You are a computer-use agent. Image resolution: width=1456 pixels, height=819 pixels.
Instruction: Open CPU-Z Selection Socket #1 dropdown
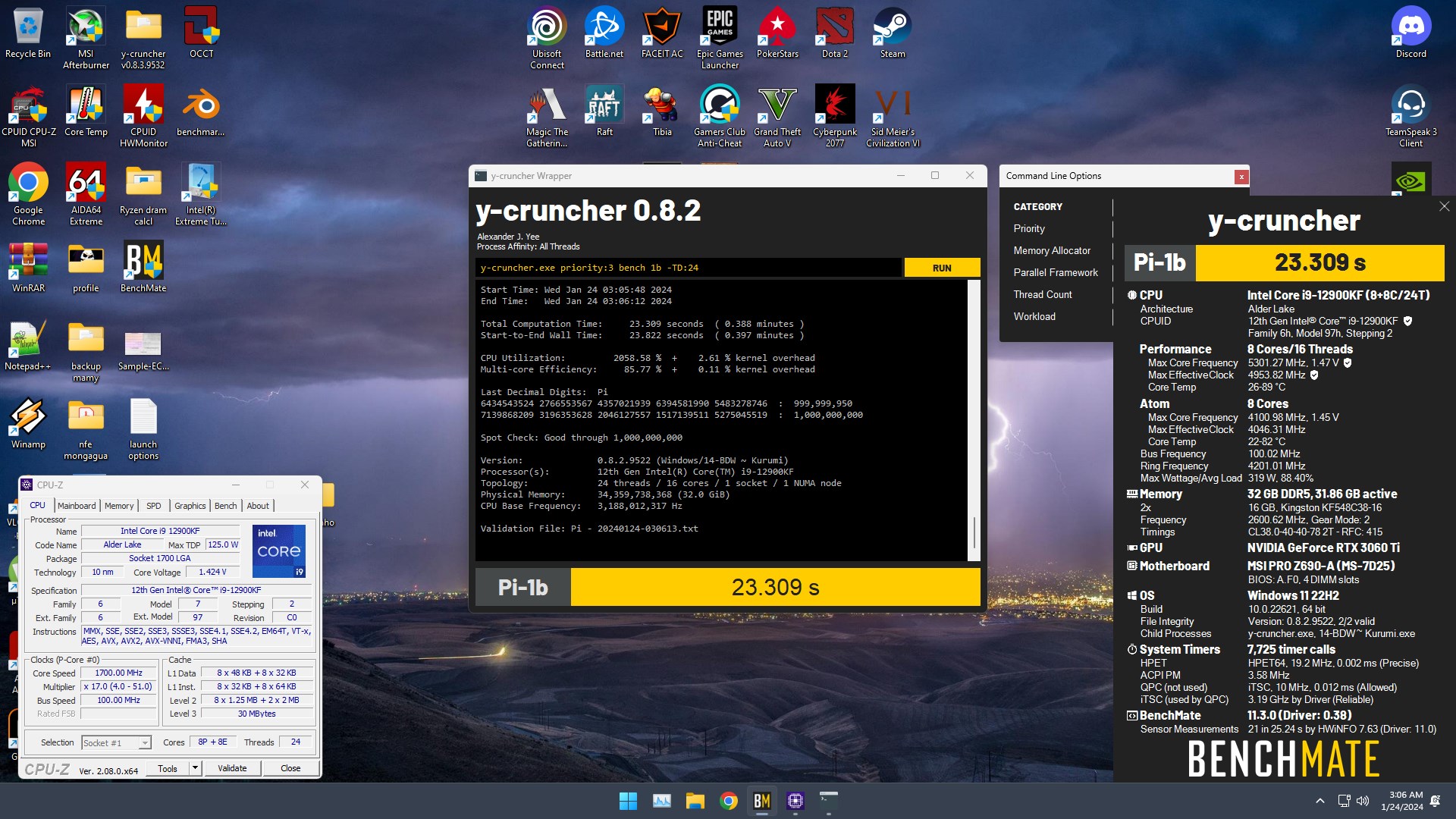[x=117, y=743]
